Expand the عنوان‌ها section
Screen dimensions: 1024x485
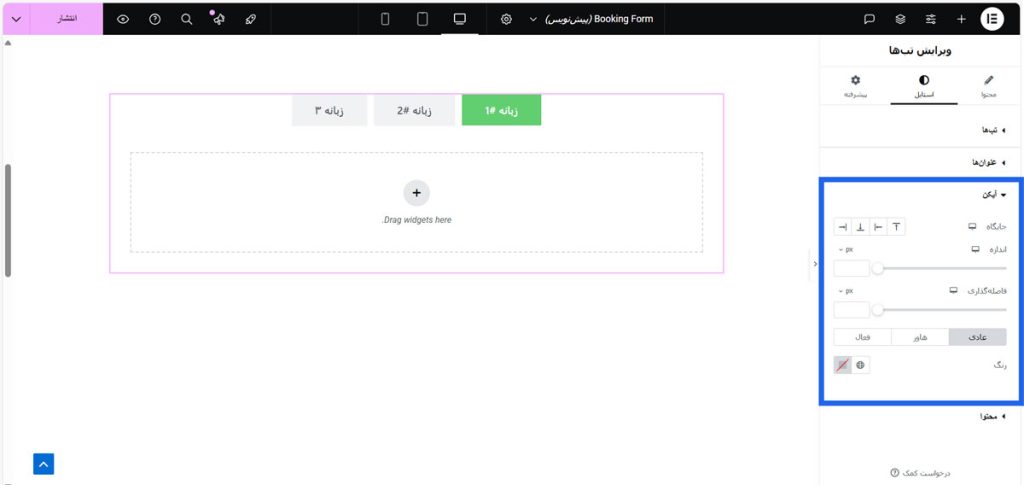coord(986,162)
